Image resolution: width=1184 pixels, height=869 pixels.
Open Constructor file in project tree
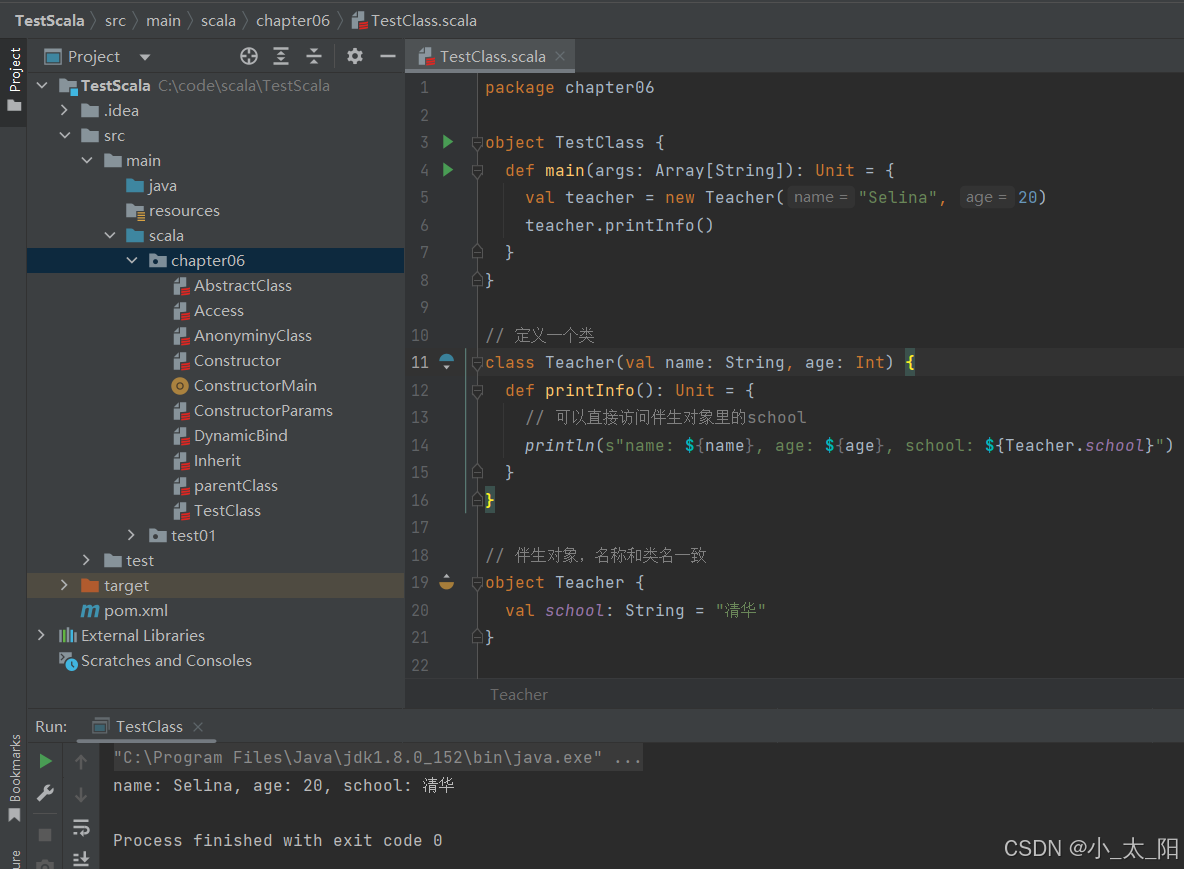[x=227, y=360]
